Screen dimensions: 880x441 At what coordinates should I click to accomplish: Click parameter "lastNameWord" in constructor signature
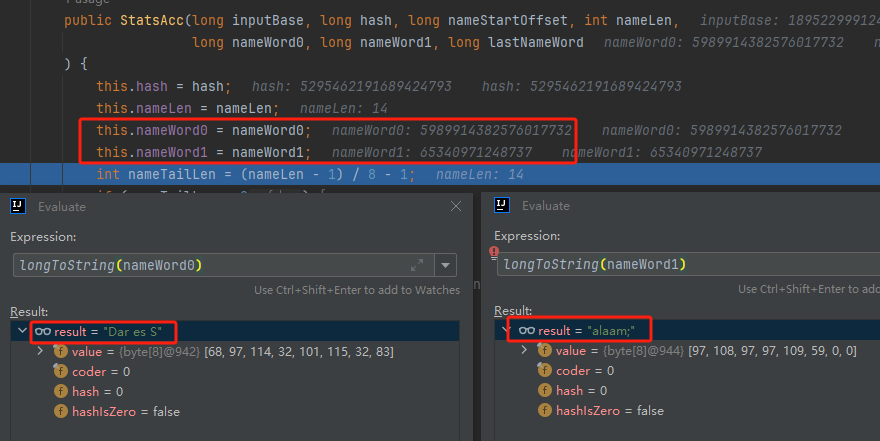535,43
